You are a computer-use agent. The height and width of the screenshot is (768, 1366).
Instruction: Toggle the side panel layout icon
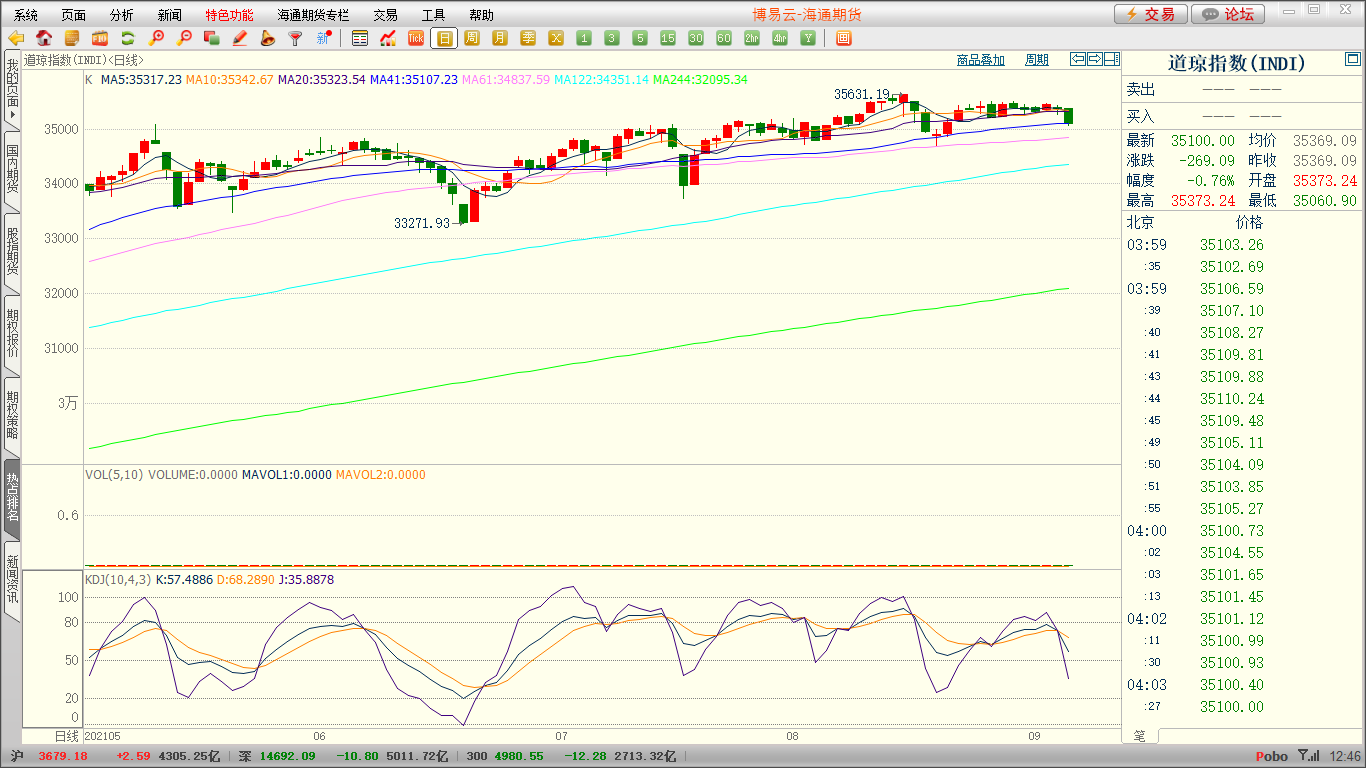click(x=1112, y=59)
